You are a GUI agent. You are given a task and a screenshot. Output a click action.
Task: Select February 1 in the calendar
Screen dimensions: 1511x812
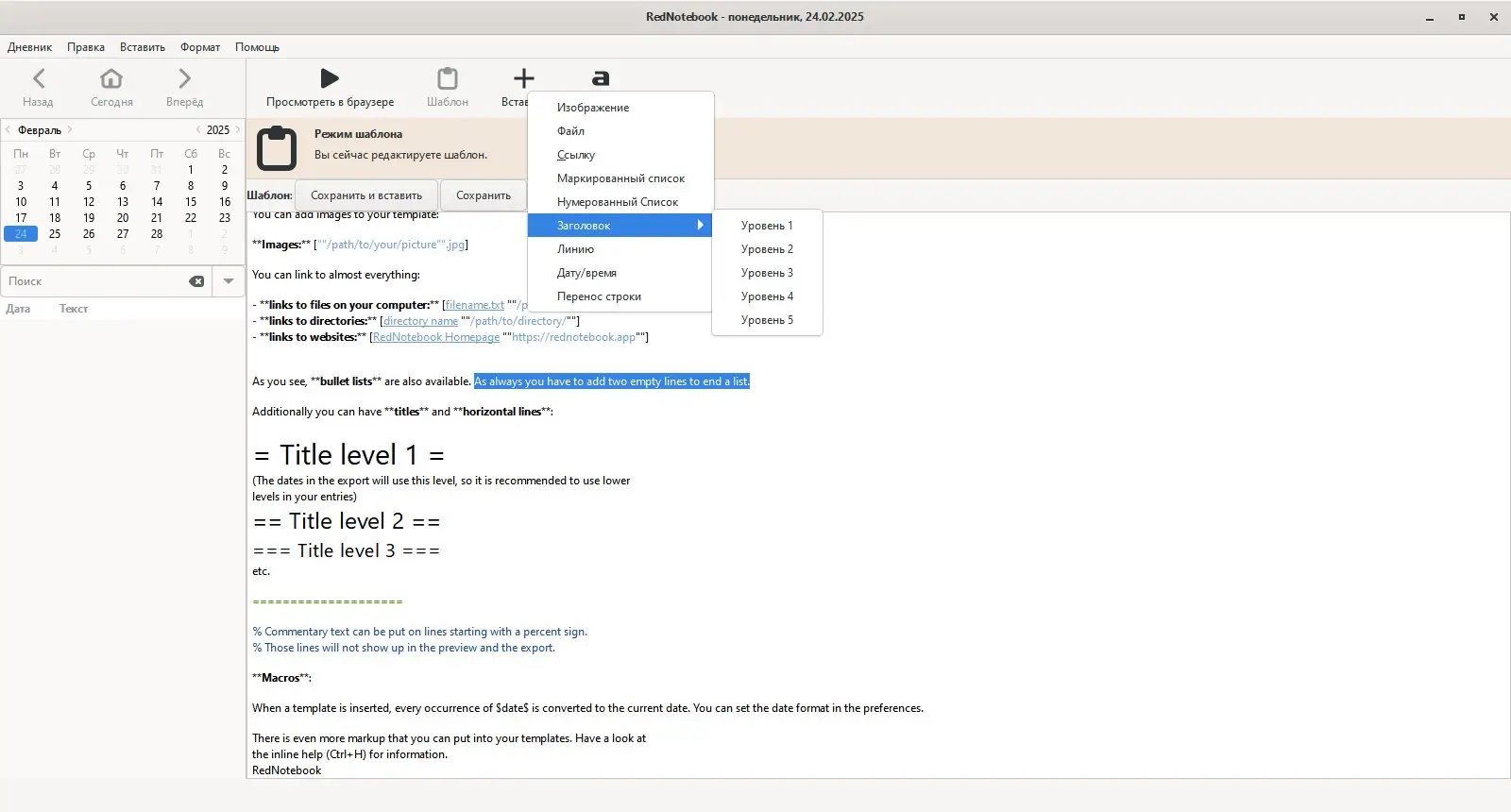(191, 170)
